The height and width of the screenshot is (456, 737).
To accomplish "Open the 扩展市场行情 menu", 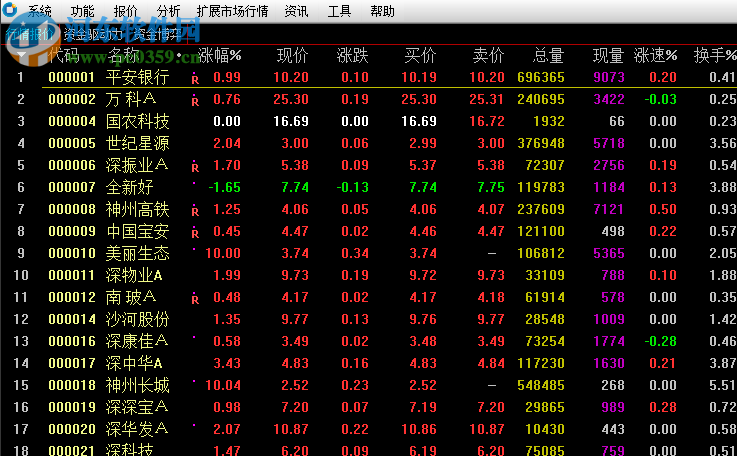I will pos(232,11).
